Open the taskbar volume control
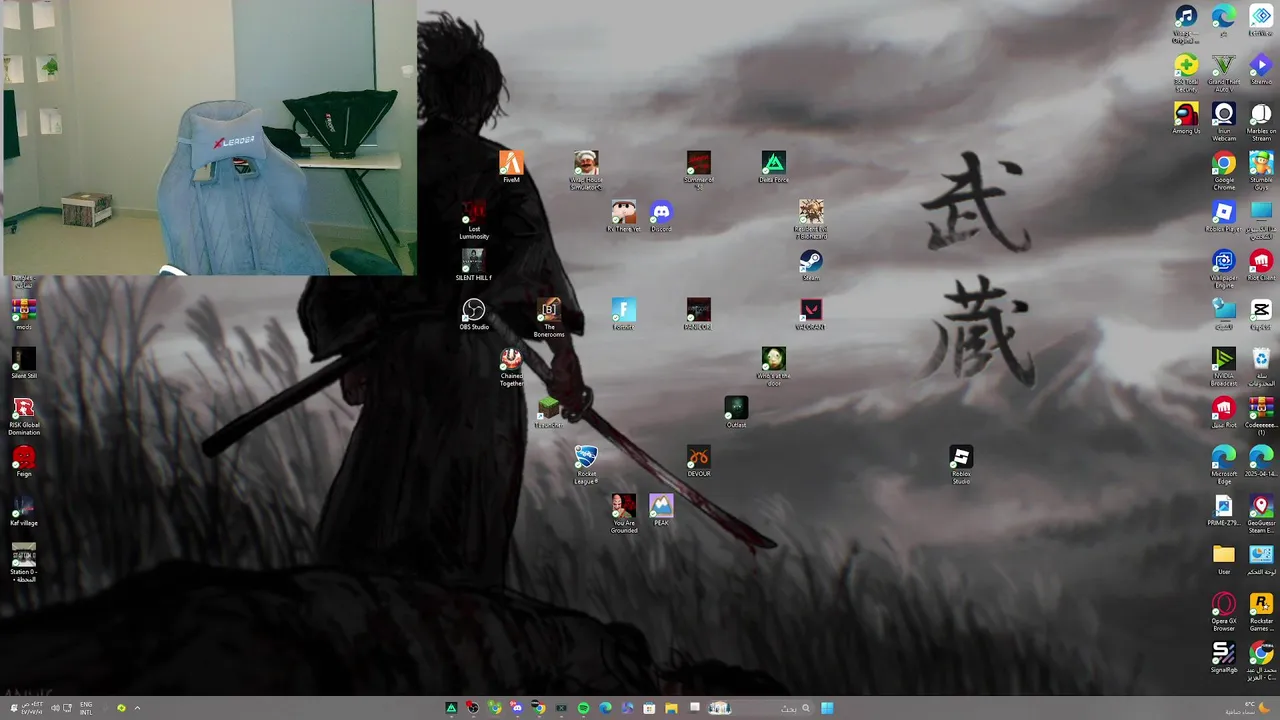This screenshot has height=720, width=1280. (55, 708)
